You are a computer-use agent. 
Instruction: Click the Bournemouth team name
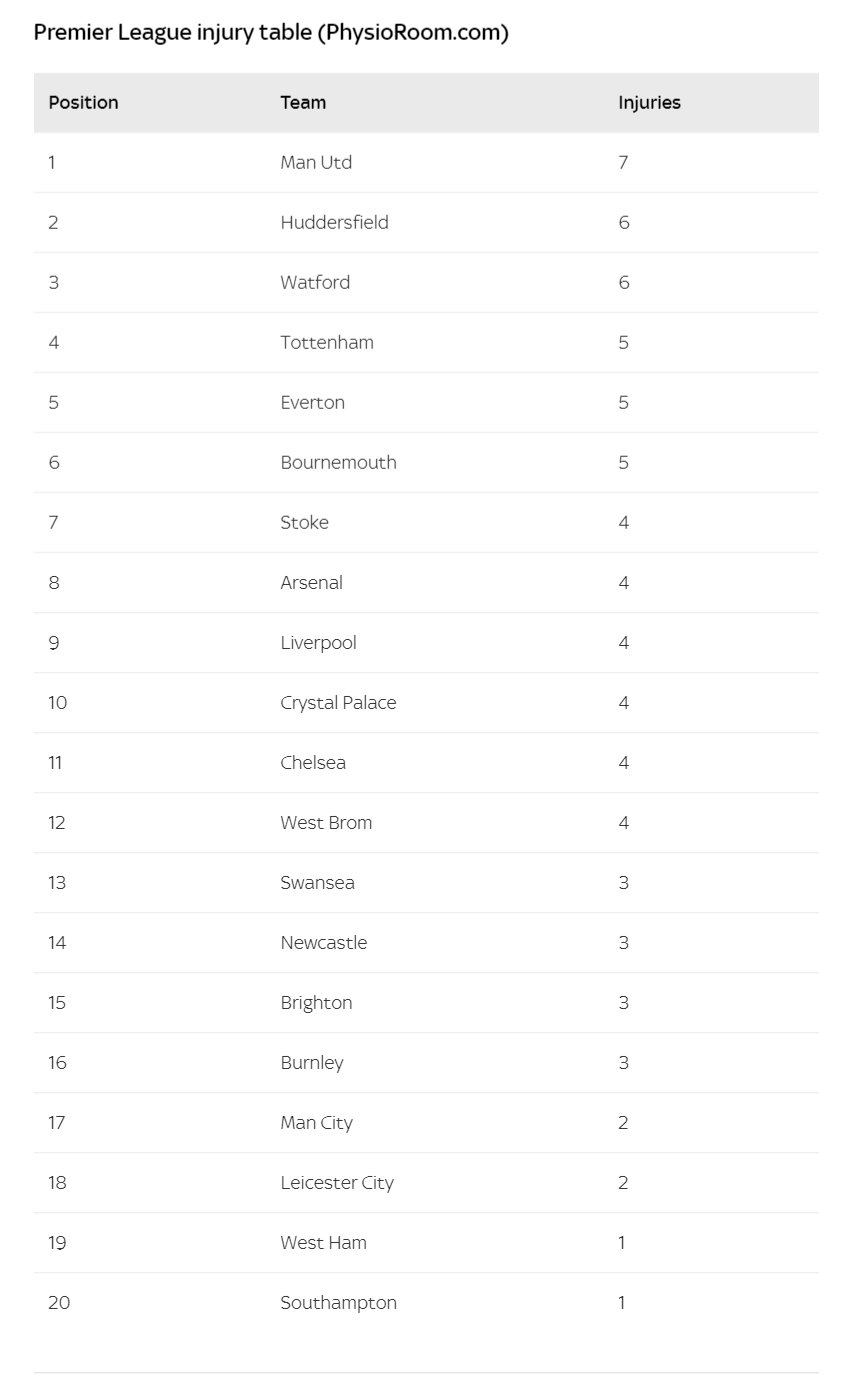coord(338,463)
